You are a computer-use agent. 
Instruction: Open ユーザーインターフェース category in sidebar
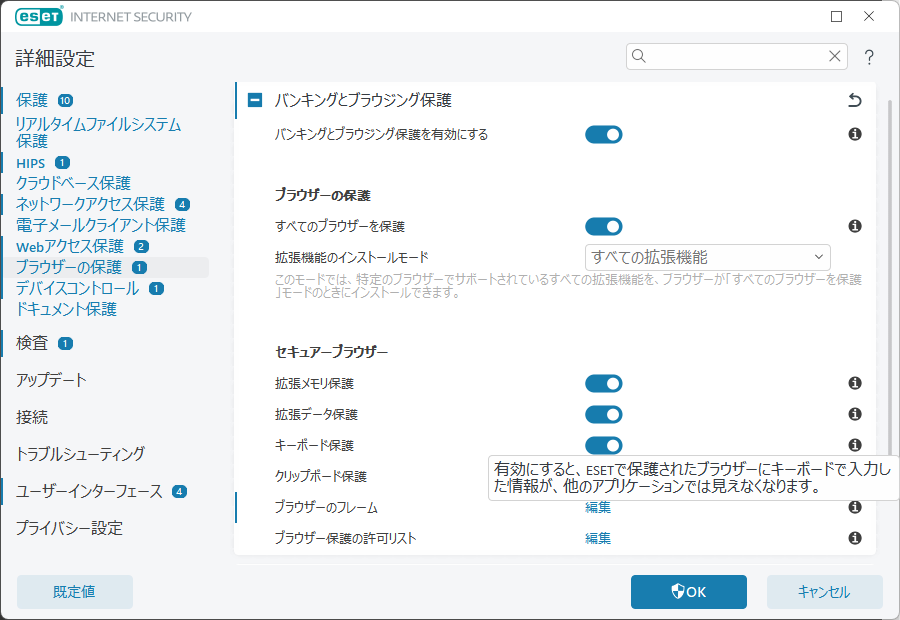(x=89, y=491)
